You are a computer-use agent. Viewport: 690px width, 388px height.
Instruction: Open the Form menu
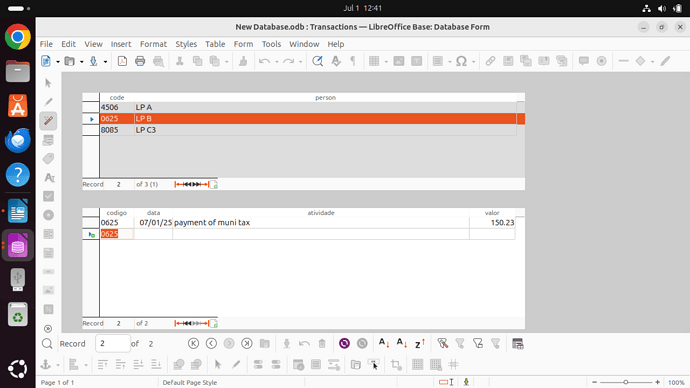click(x=243, y=44)
